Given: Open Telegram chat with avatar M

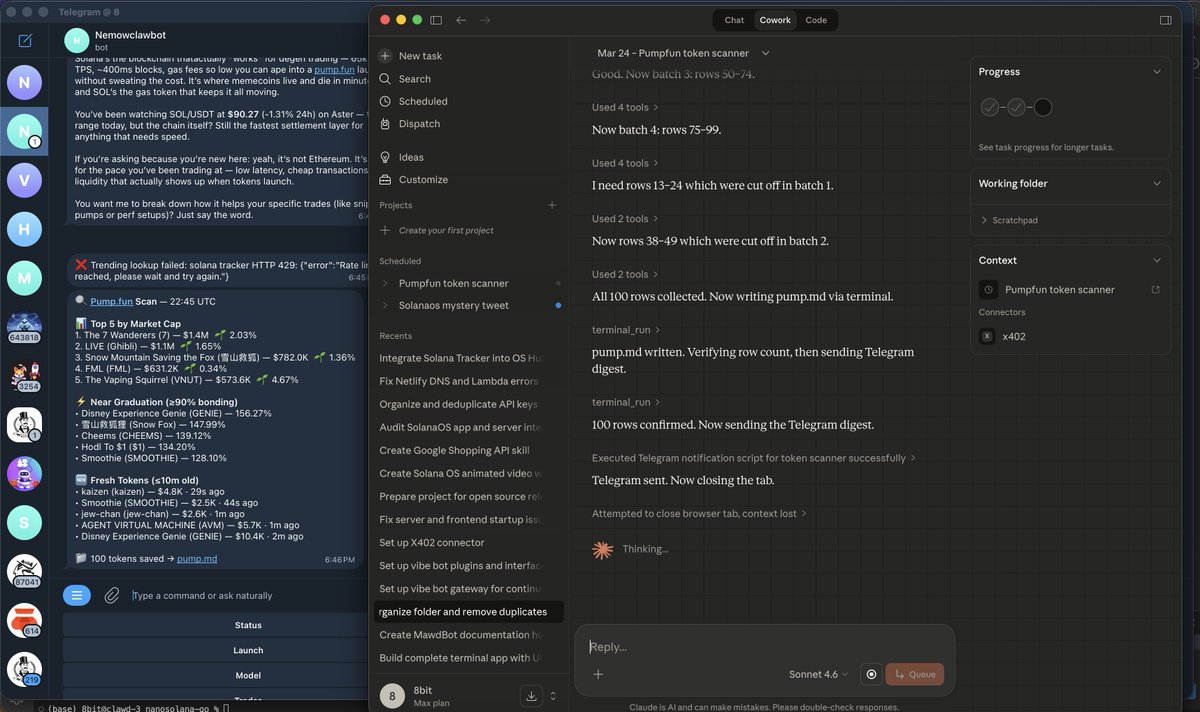Looking at the screenshot, I should (x=24, y=278).
